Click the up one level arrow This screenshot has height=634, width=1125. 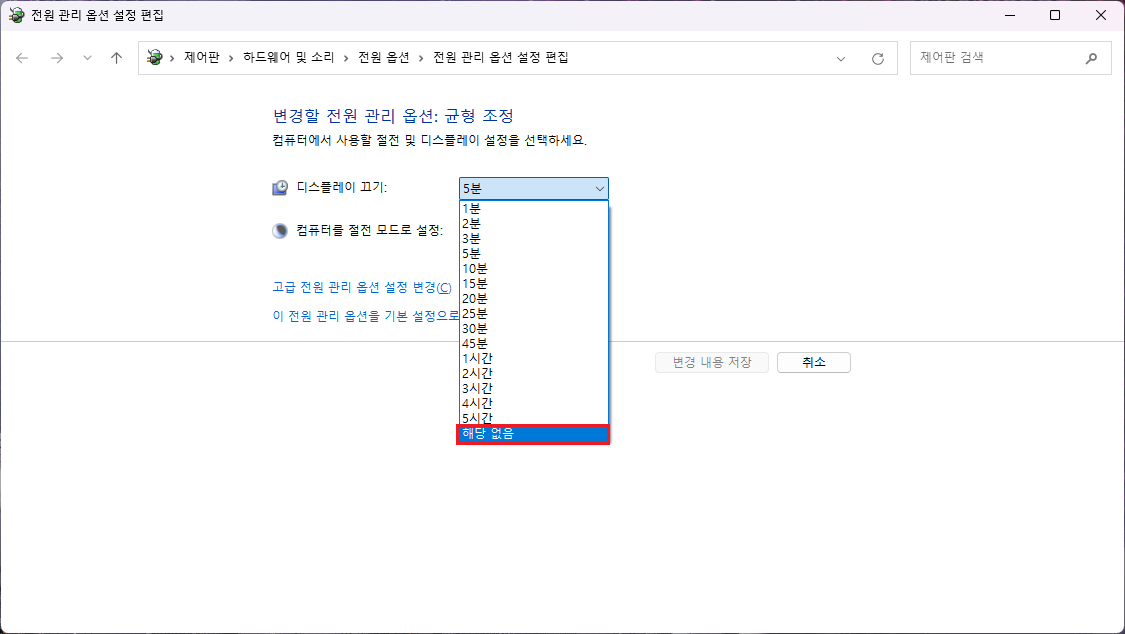pyautogui.click(x=115, y=57)
